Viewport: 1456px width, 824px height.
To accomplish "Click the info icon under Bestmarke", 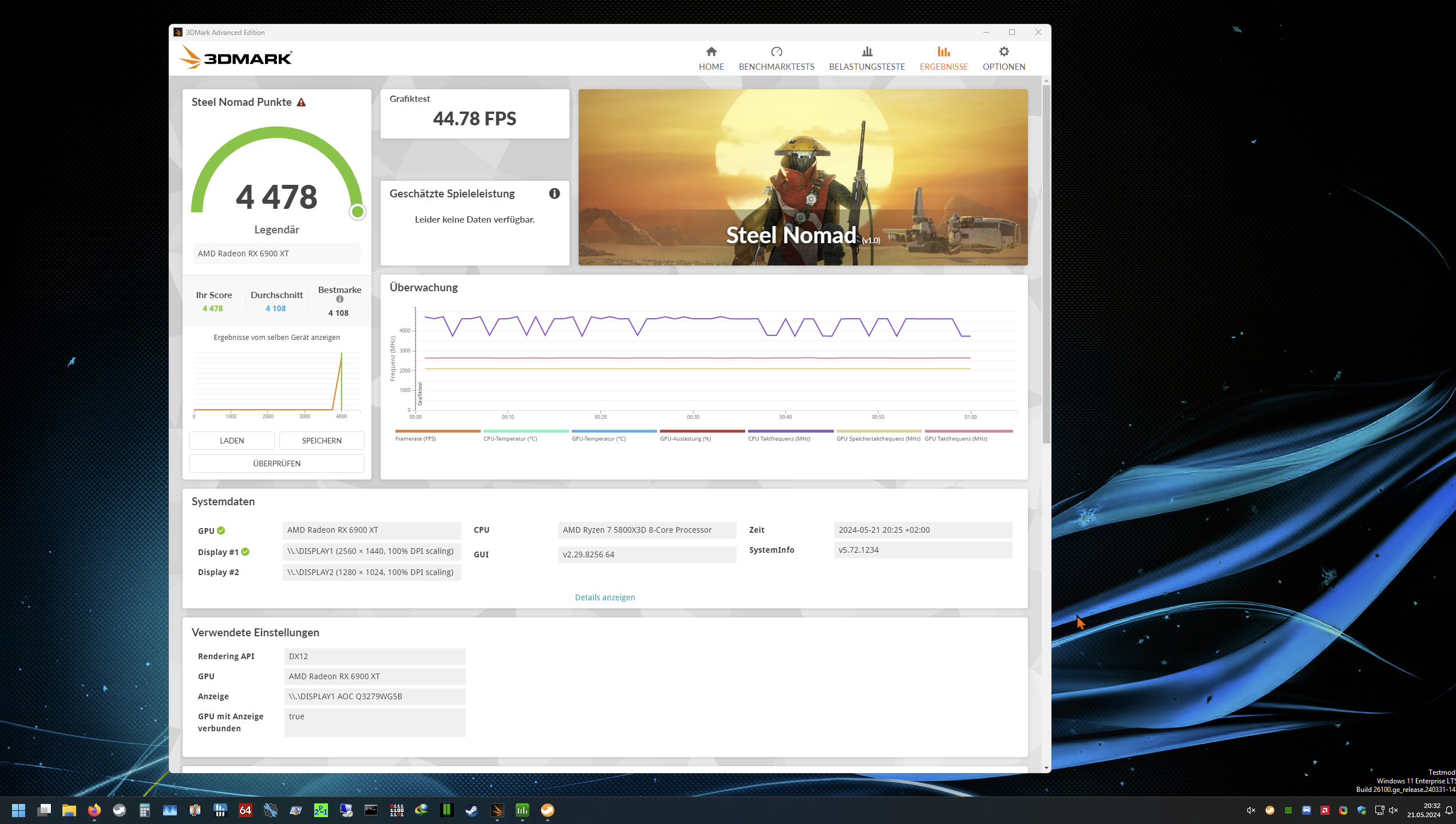I will (x=339, y=299).
